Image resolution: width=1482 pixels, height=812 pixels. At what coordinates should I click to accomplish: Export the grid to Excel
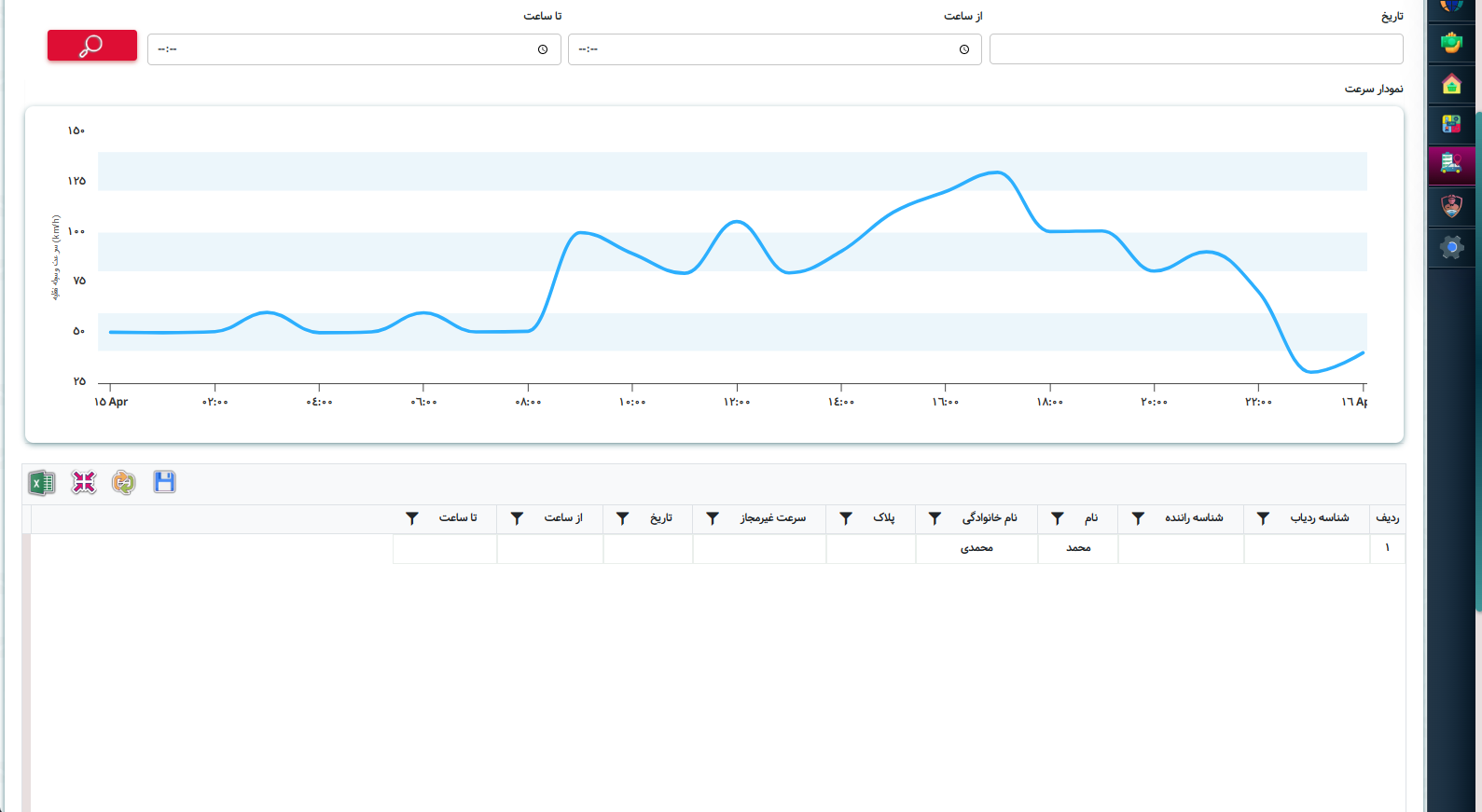point(42,483)
